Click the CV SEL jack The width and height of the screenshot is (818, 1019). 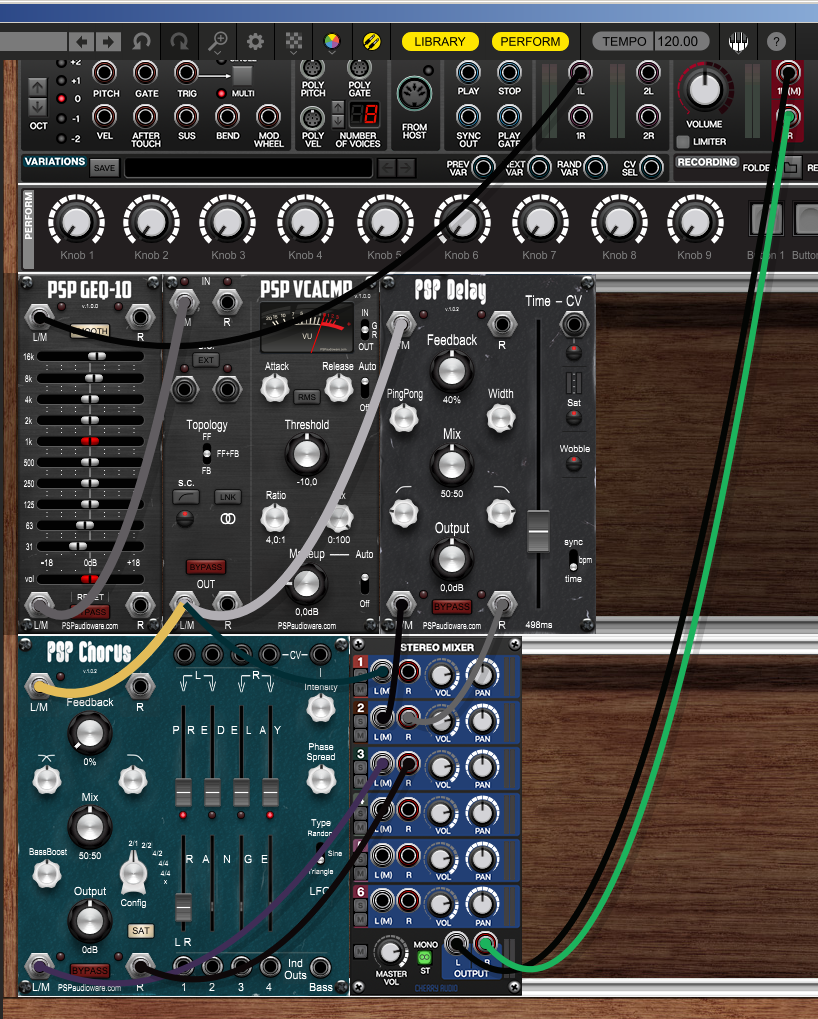coord(651,168)
